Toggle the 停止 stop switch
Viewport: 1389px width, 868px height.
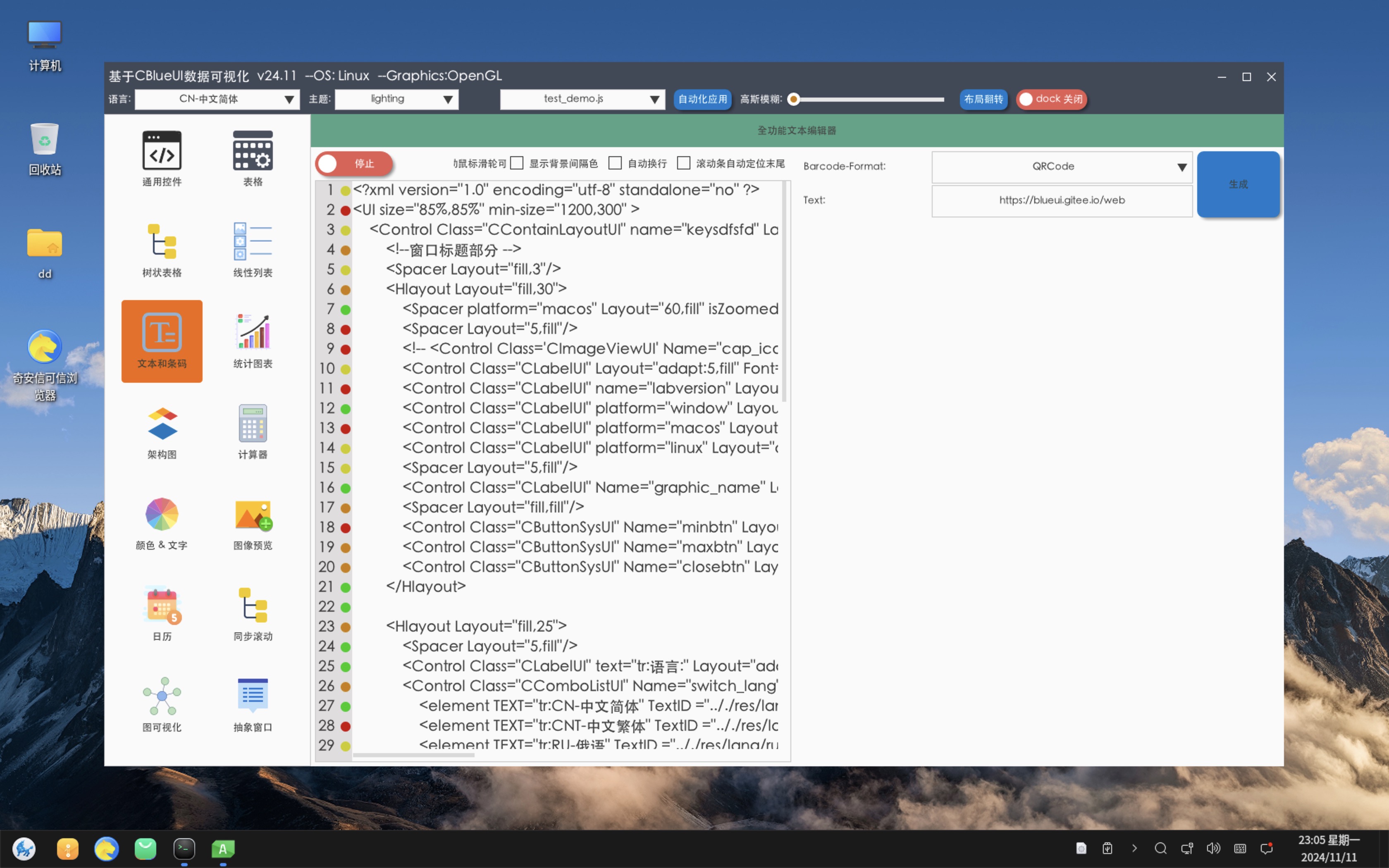tap(353, 164)
